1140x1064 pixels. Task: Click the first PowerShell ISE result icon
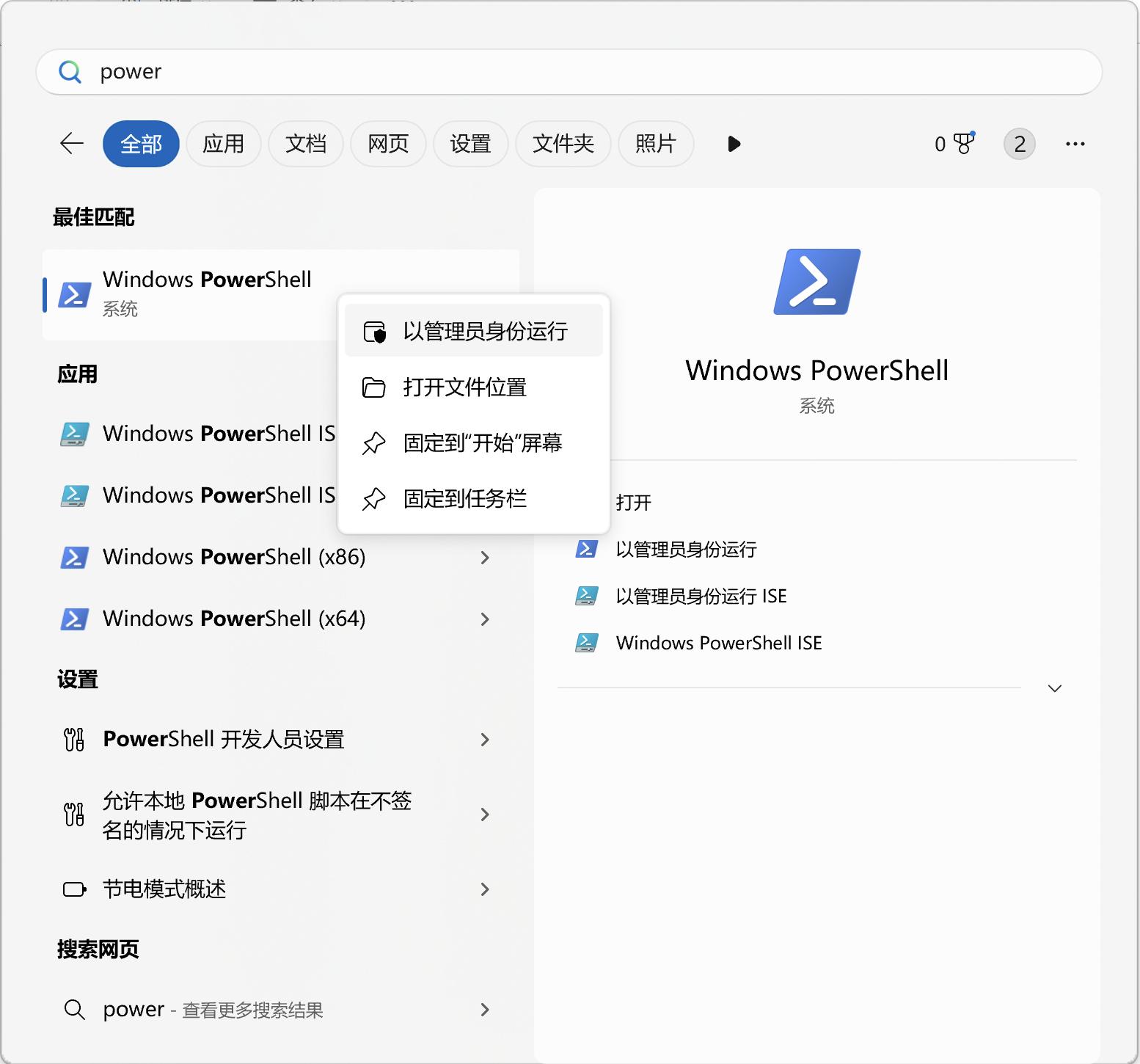click(75, 434)
